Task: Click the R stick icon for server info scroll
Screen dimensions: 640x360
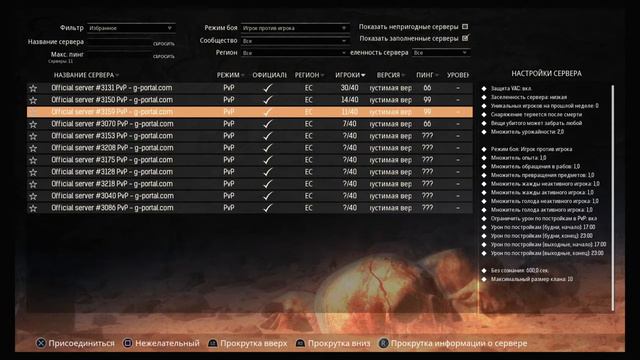Action: tap(383, 343)
